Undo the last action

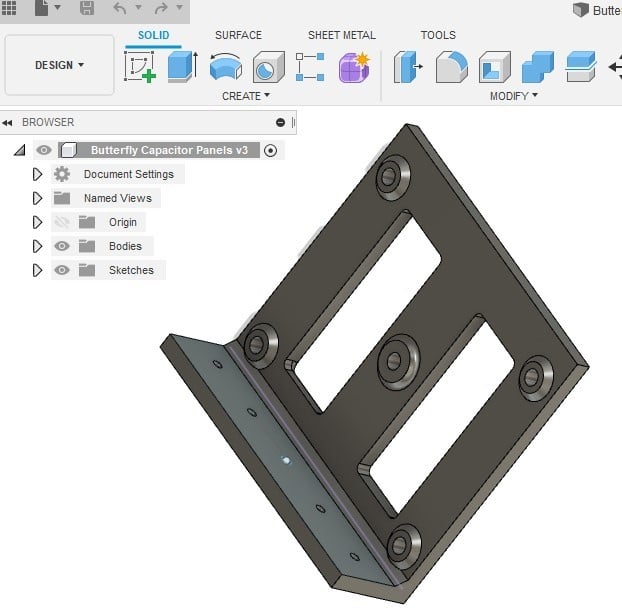point(120,8)
